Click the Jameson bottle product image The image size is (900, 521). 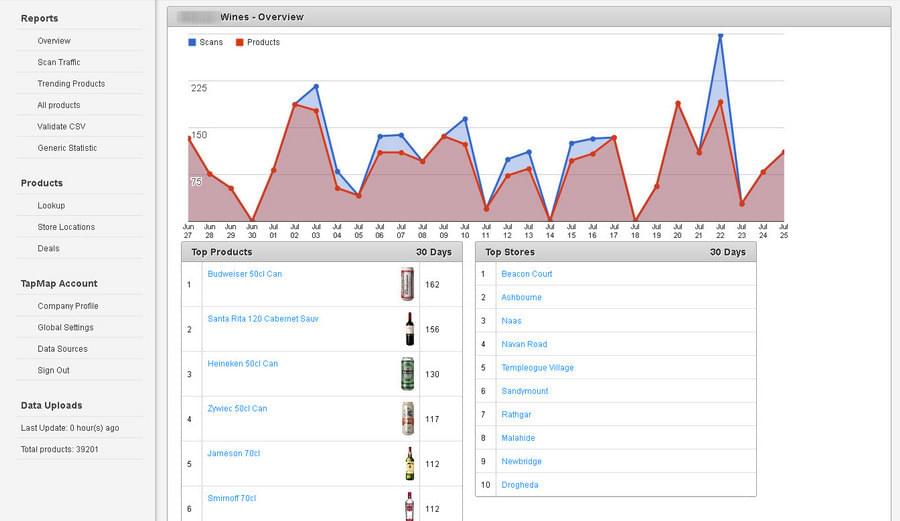click(x=409, y=463)
